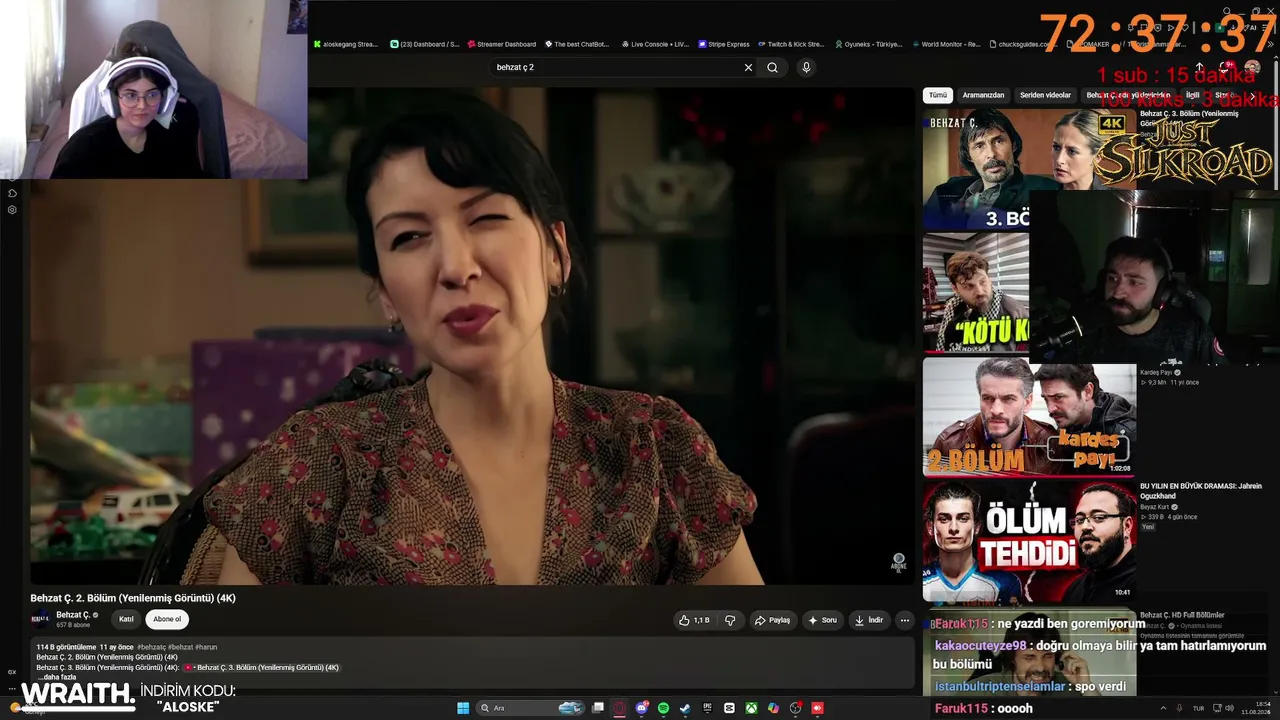The width and height of the screenshot is (1280, 720).
Task: Open Discord from the taskbar
Action: pos(641,708)
